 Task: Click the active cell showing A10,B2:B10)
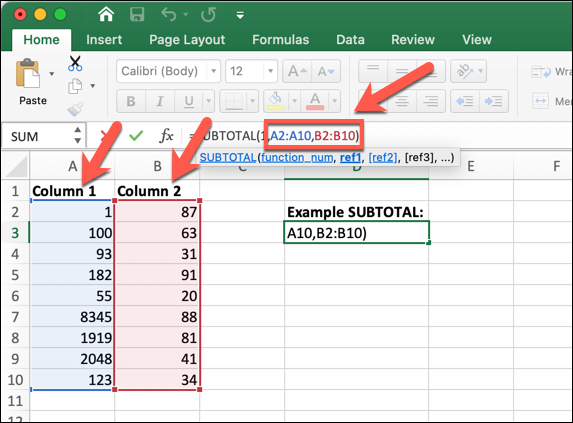[x=356, y=232]
